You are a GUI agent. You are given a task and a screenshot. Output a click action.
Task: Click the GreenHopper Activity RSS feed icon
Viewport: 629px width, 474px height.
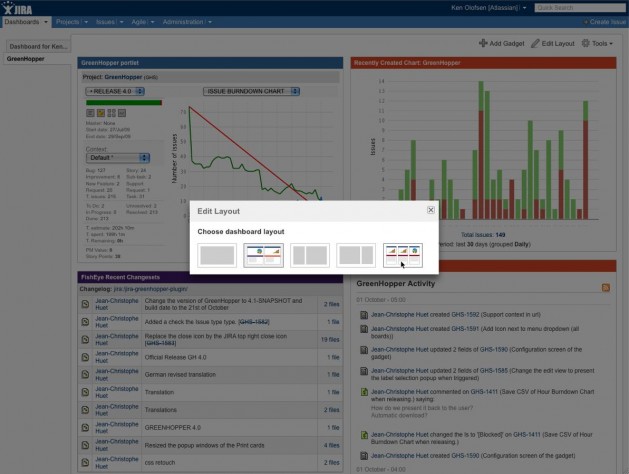click(606, 288)
